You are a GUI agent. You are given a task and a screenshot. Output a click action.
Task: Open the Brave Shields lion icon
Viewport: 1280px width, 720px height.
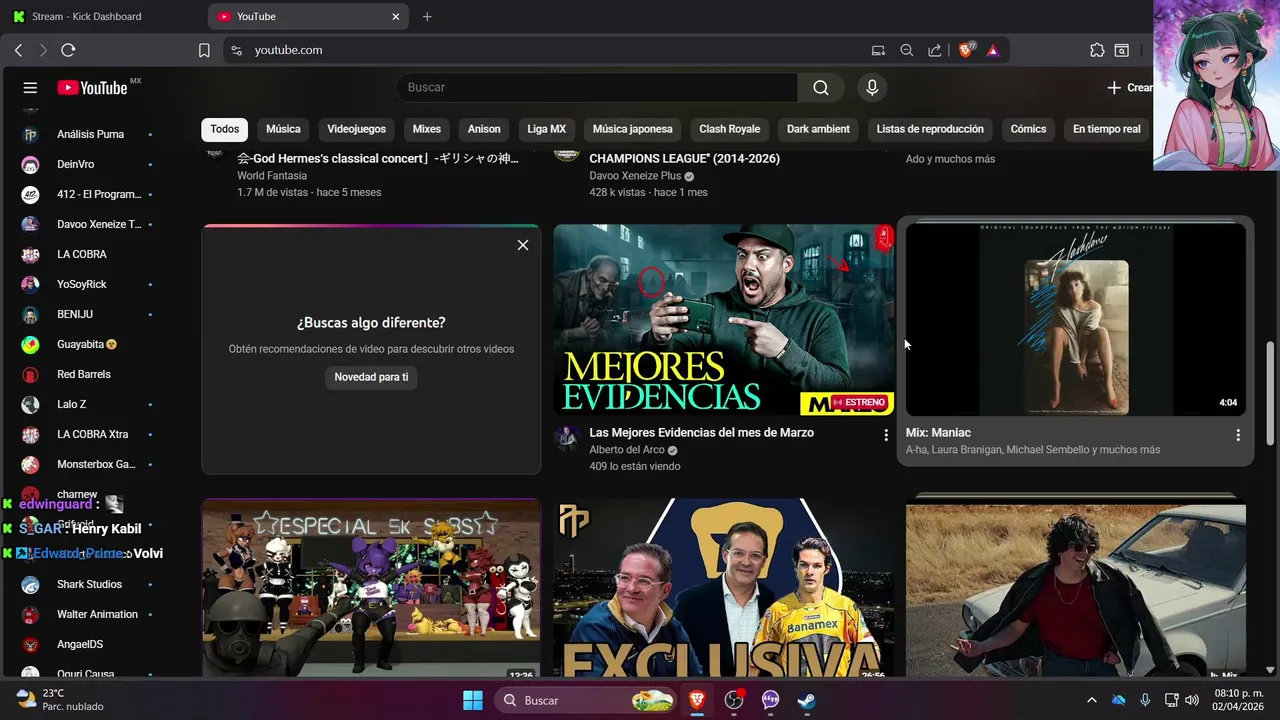(966, 50)
